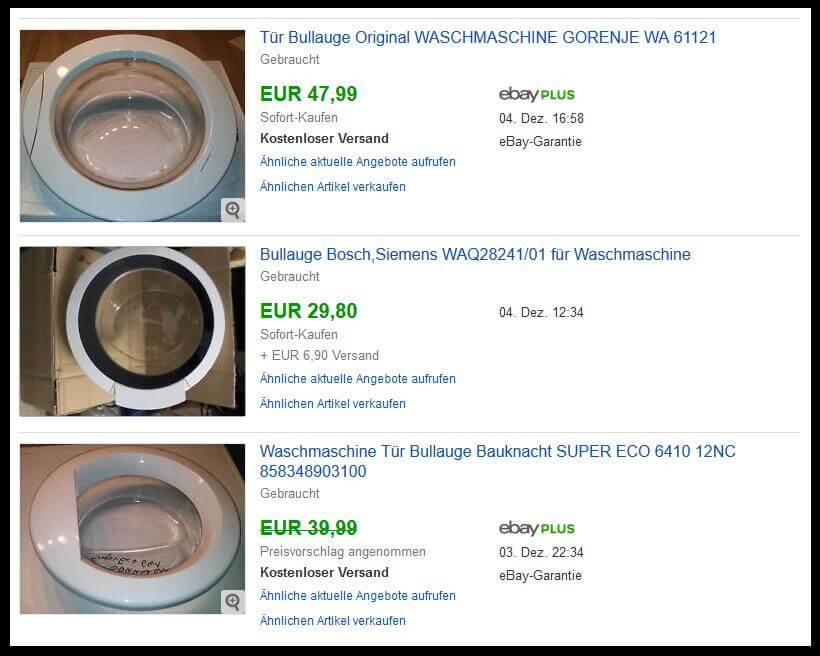Click magnifier icon on Gorenje door image
The image size is (820, 656).
click(233, 210)
